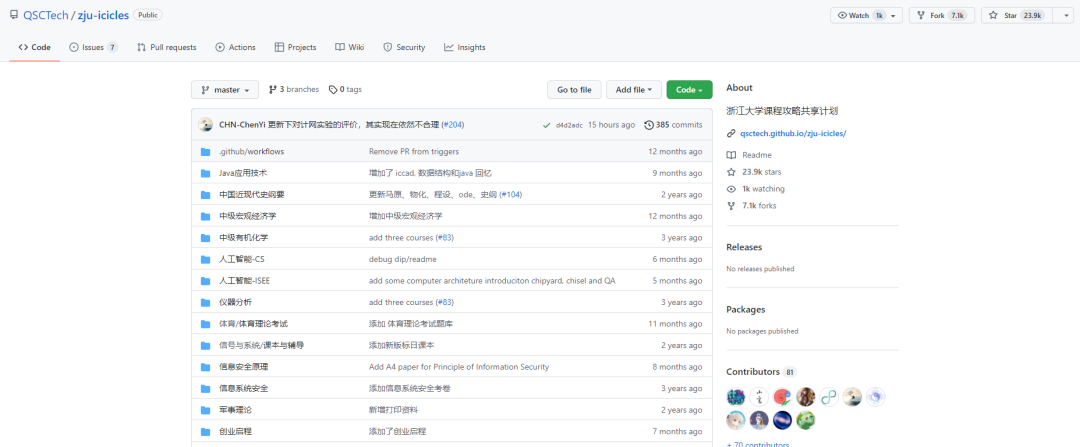The height and width of the screenshot is (447, 1080).
Task: Open the 'debug dip/readme' commit message
Action: [x=403, y=260]
